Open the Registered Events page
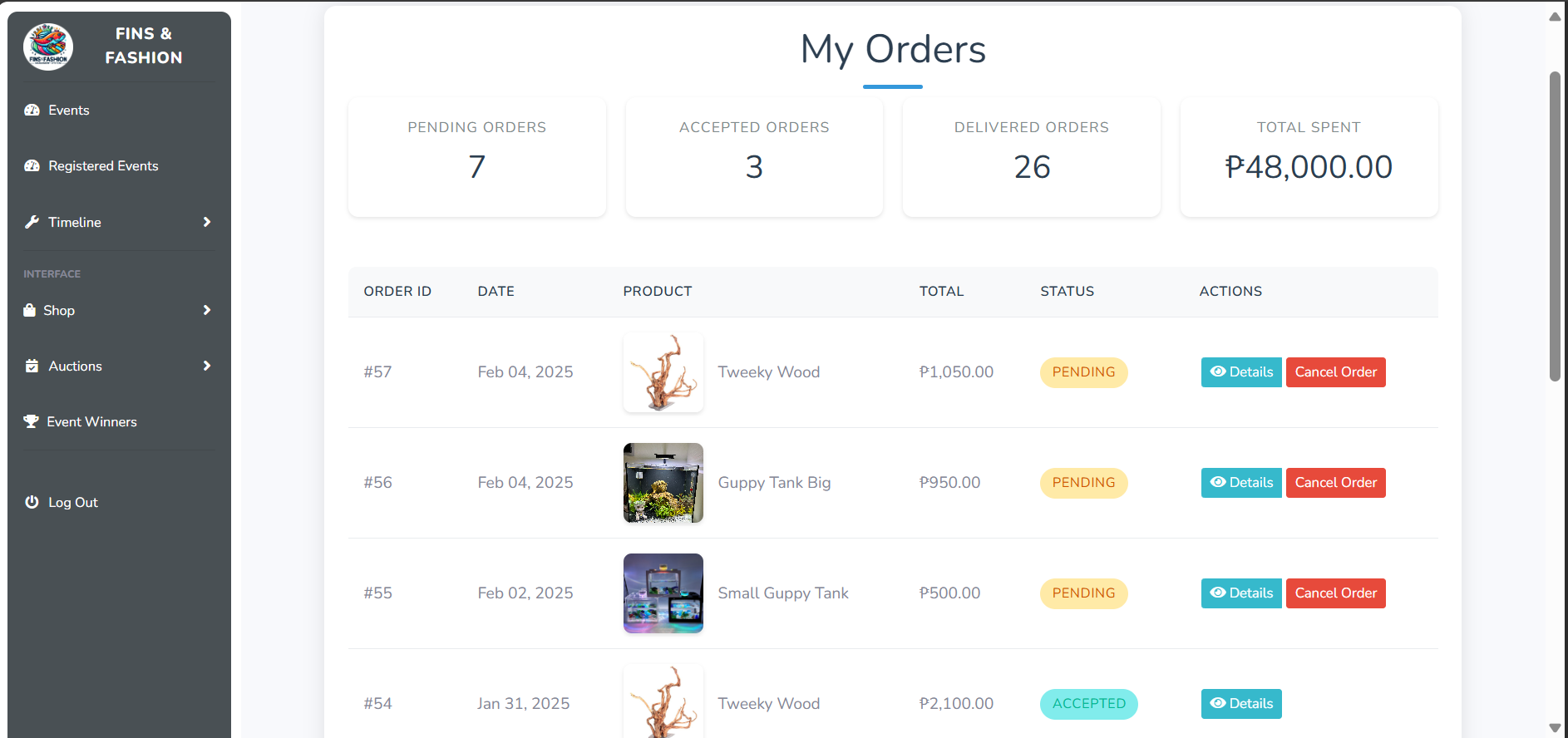The image size is (1568, 738). (x=103, y=166)
